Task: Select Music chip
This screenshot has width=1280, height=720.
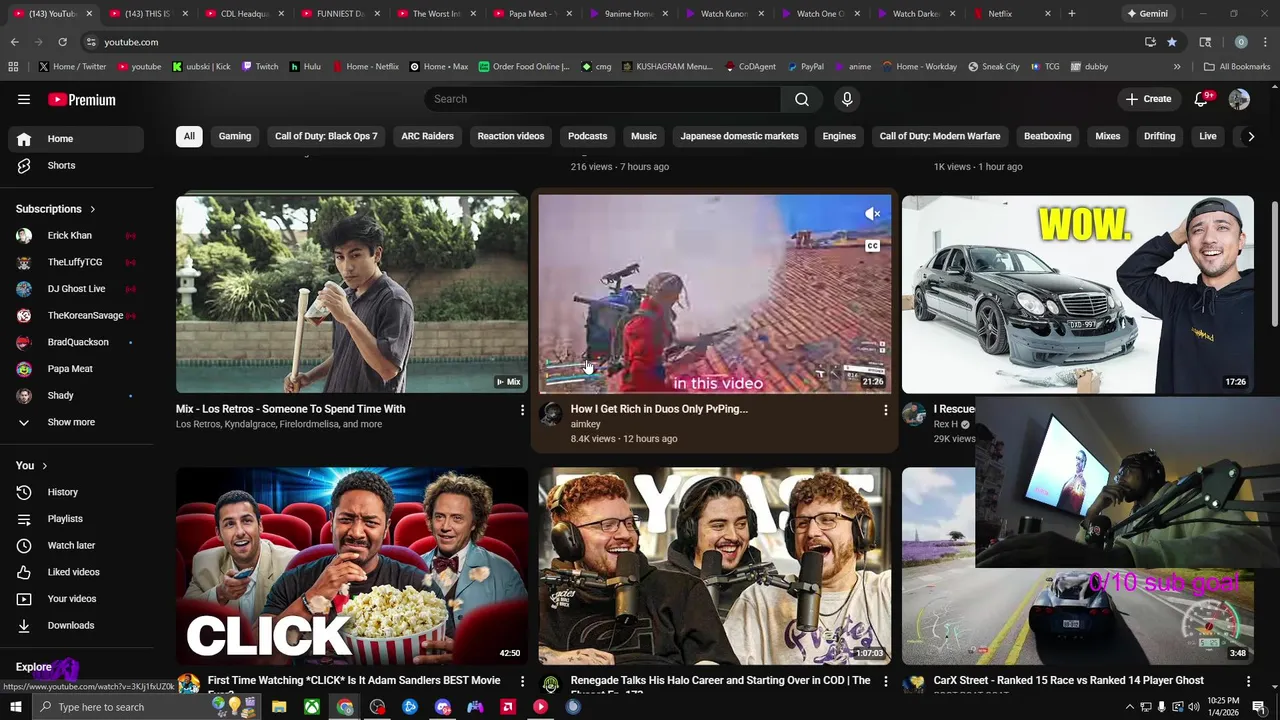Action: point(644,136)
